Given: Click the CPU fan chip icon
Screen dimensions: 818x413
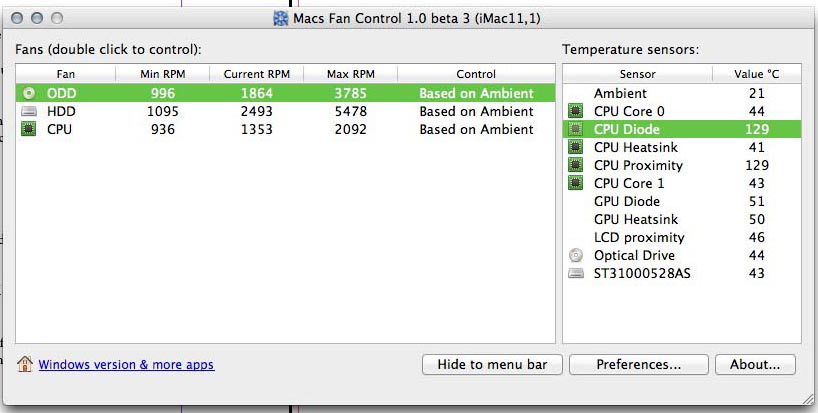Looking at the screenshot, I should coord(28,129).
